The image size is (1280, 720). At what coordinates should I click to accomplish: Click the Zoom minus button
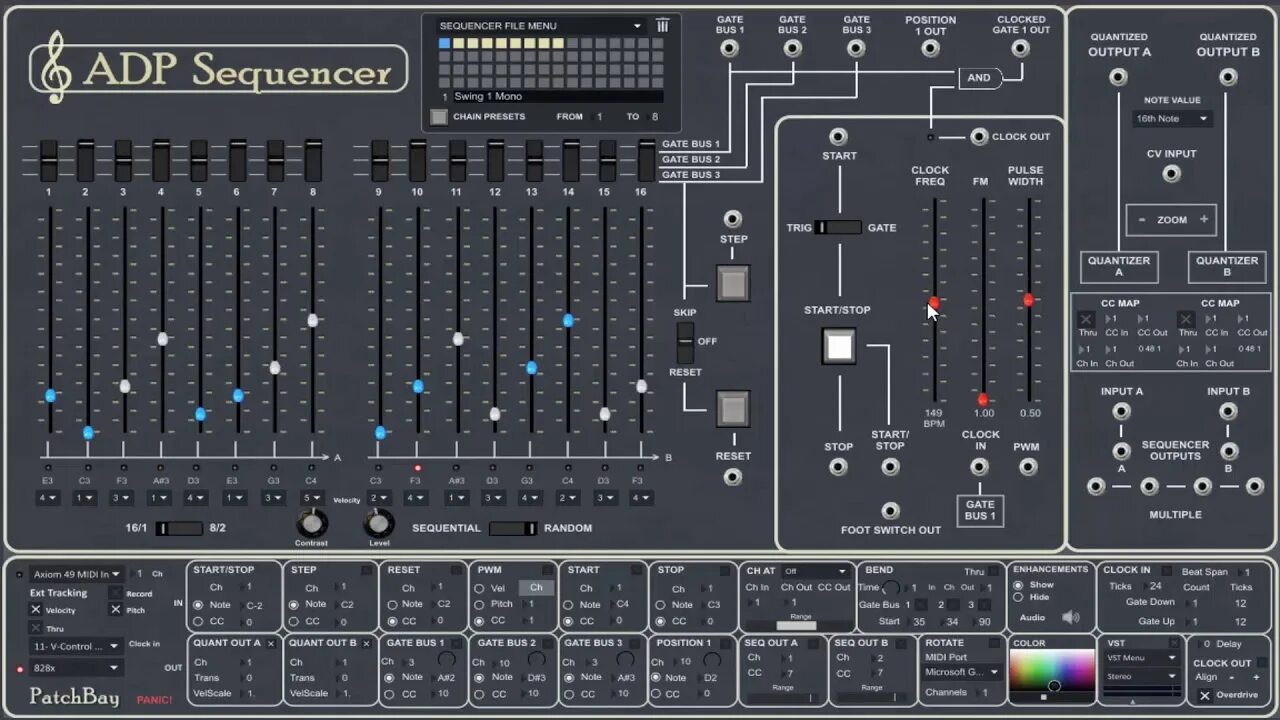(x=1141, y=220)
